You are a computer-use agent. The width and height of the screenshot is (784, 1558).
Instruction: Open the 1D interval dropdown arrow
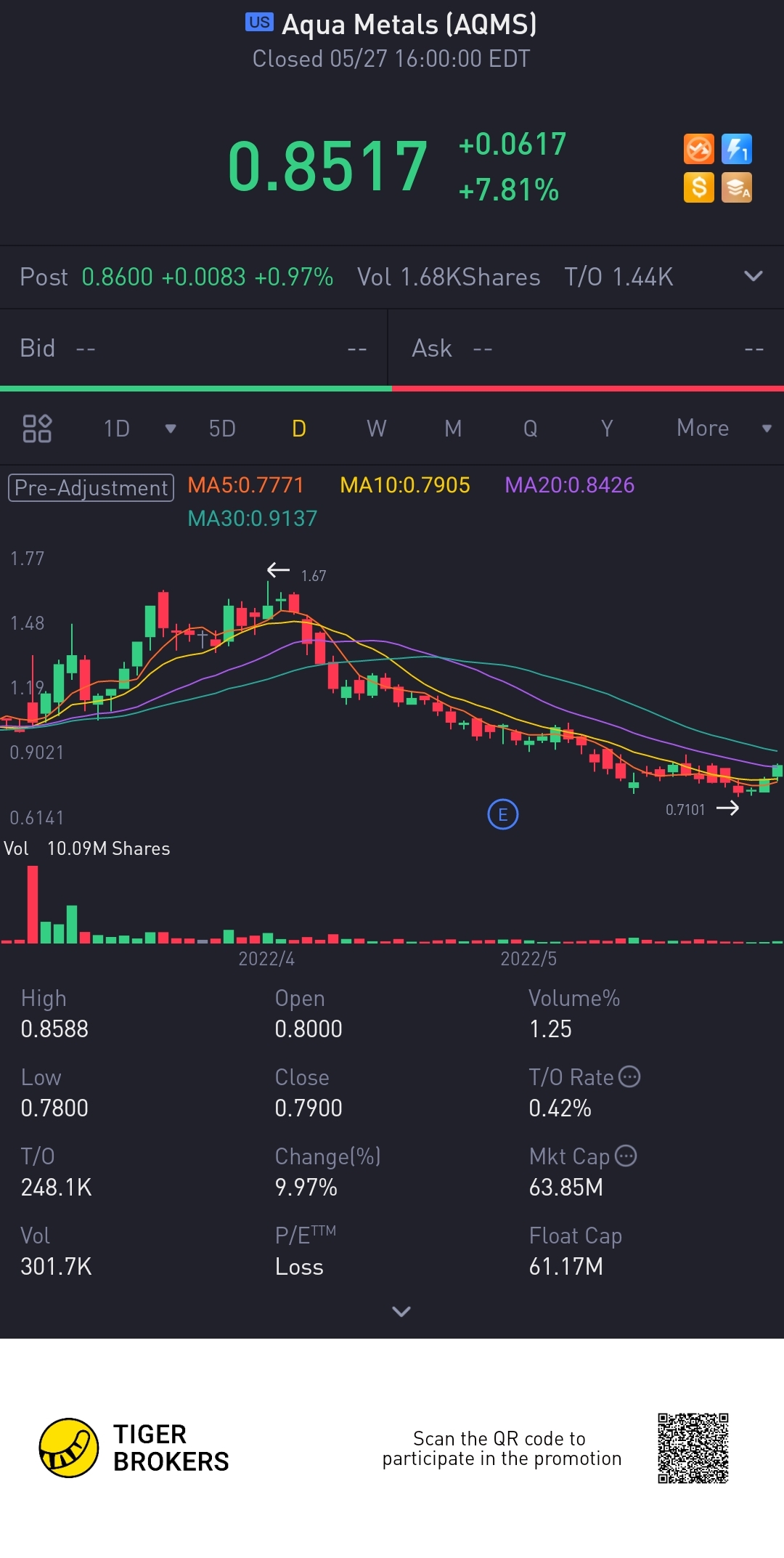(171, 429)
